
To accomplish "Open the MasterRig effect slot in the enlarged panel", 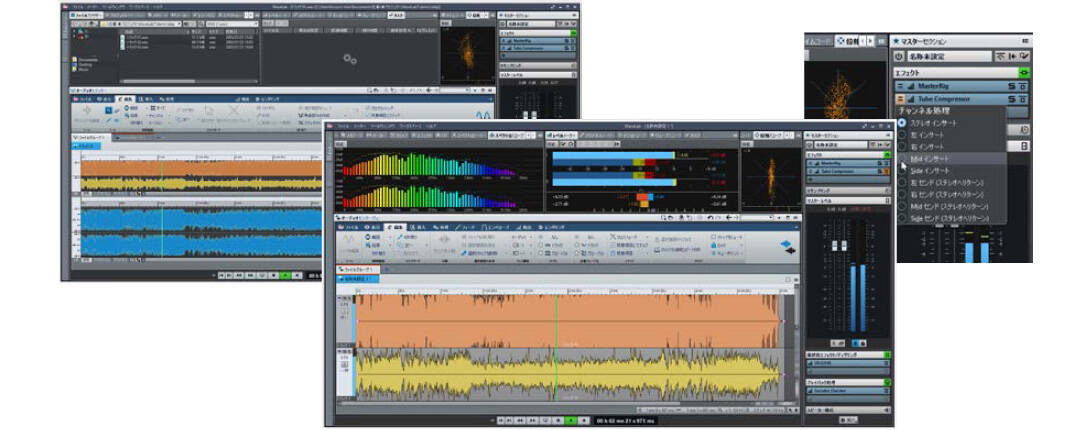I will pos(961,86).
